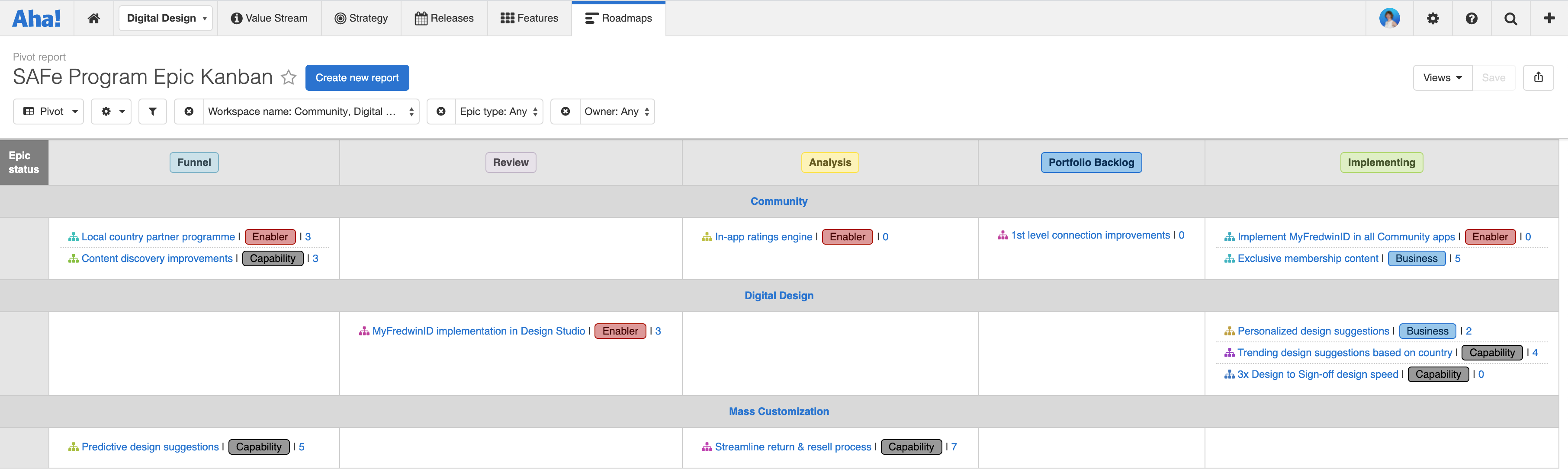
Task: Remove the Owner filter
Action: (566, 112)
